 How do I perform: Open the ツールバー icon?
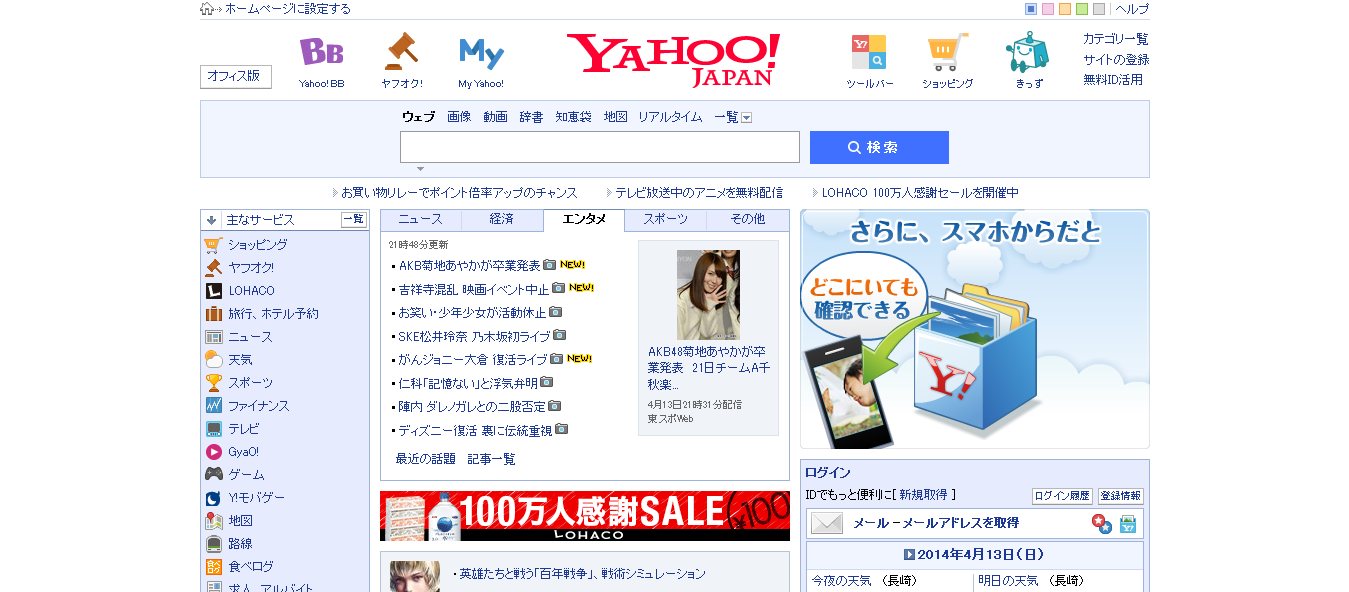pos(869,51)
